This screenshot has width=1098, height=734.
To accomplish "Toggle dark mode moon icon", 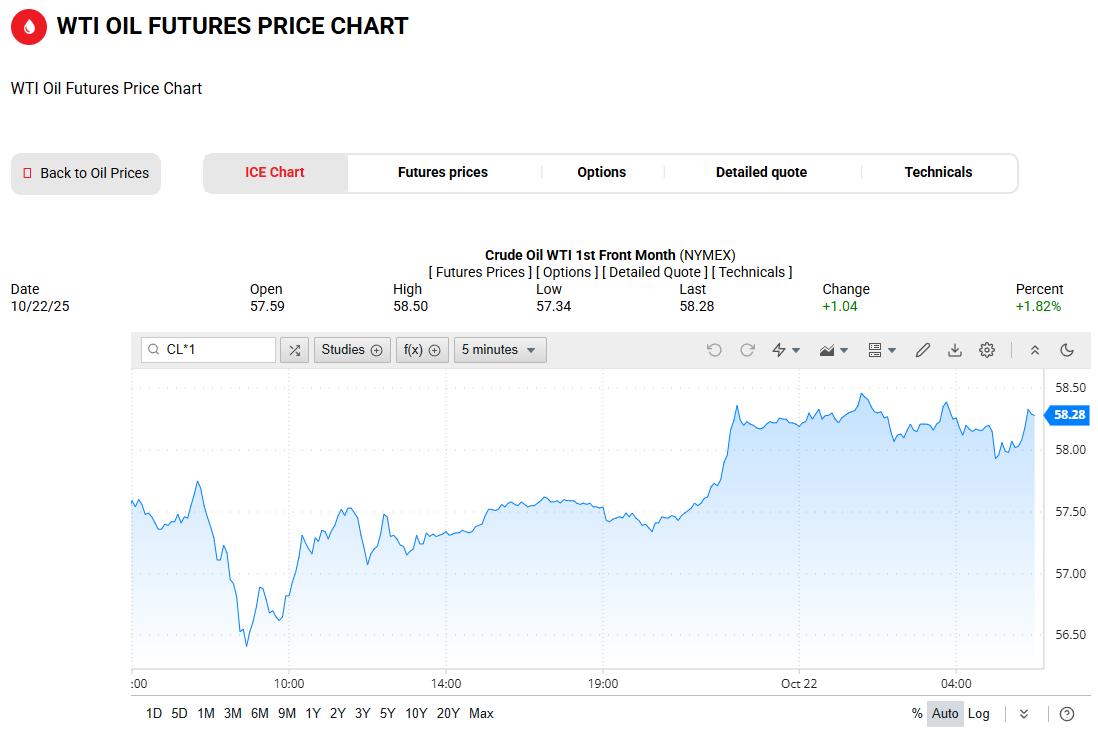I will pyautogui.click(x=1067, y=350).
